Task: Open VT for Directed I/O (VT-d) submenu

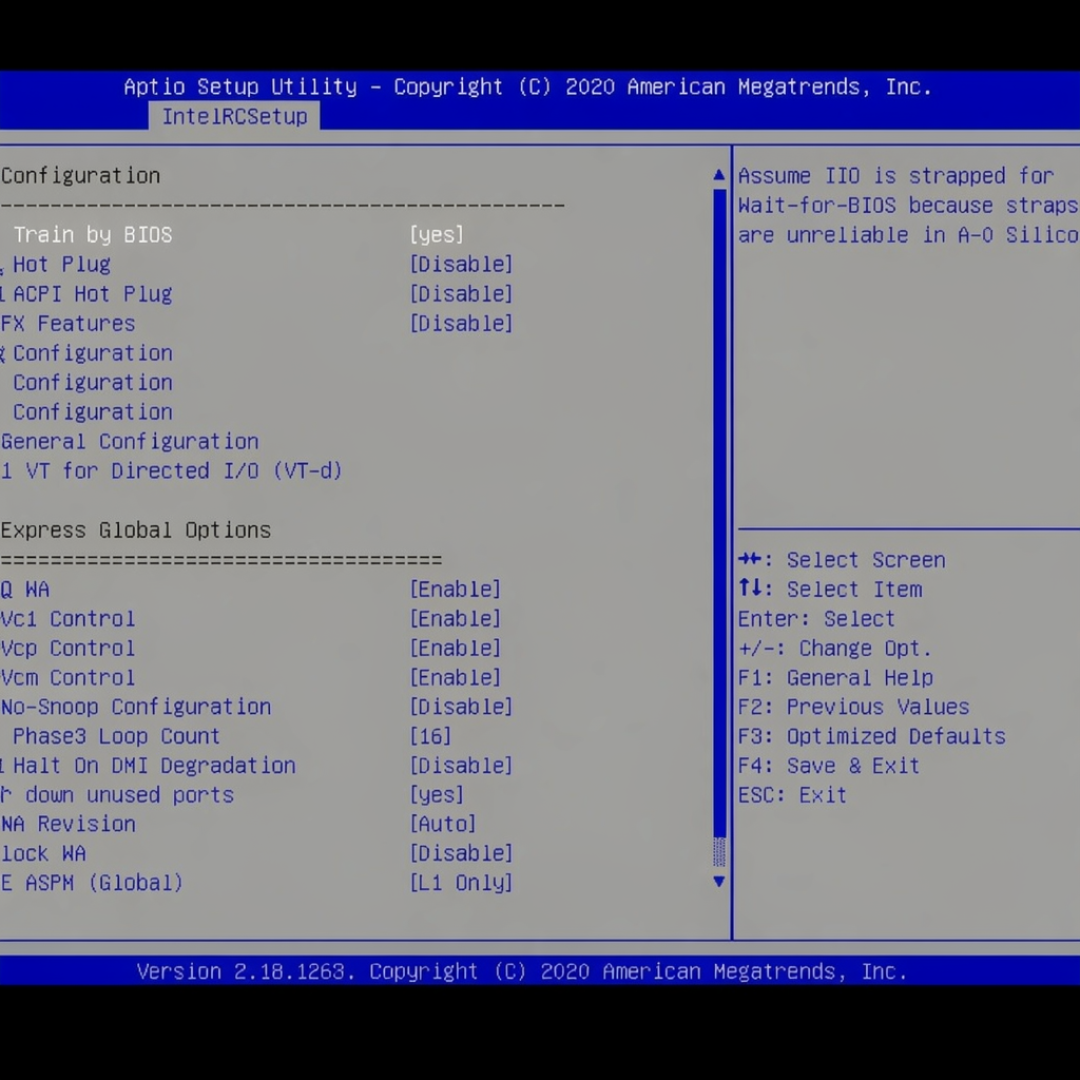Action: (172, 471)
